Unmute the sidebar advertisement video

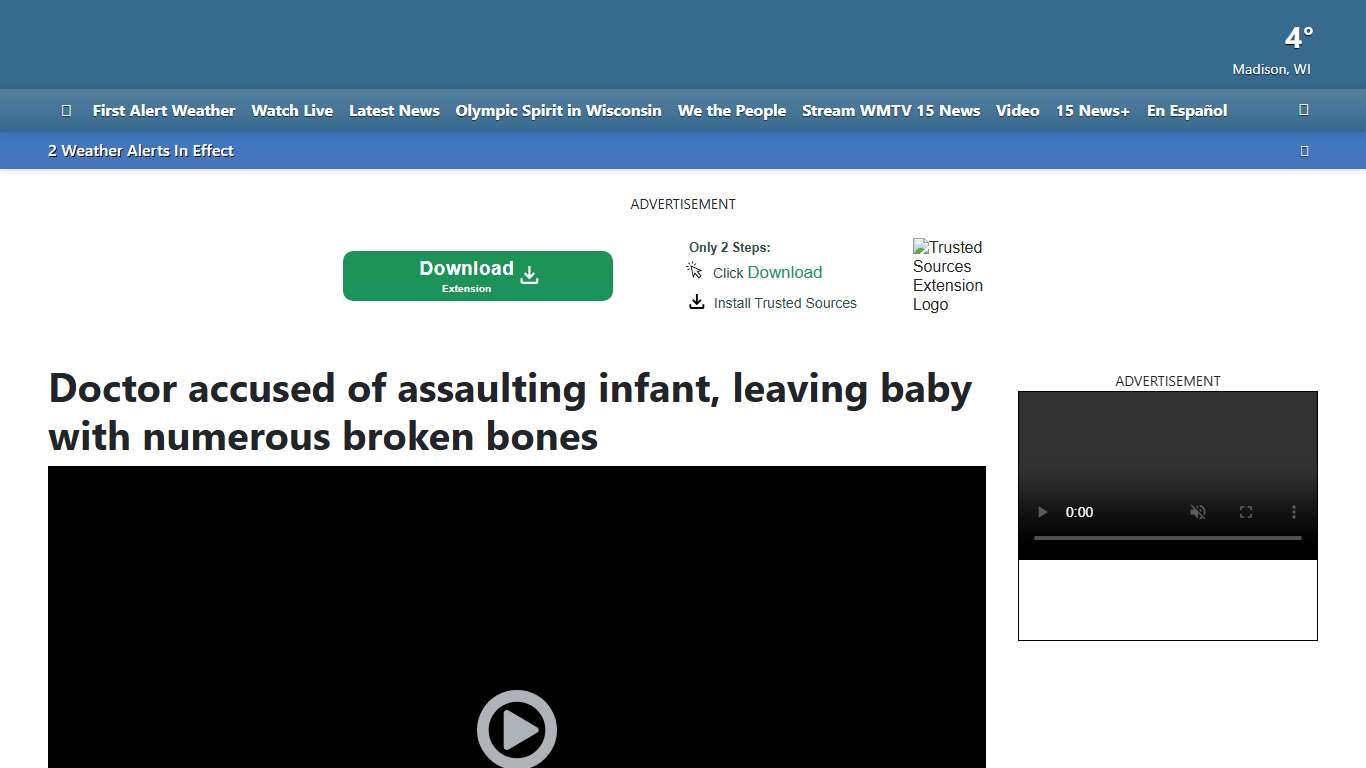1197,511
